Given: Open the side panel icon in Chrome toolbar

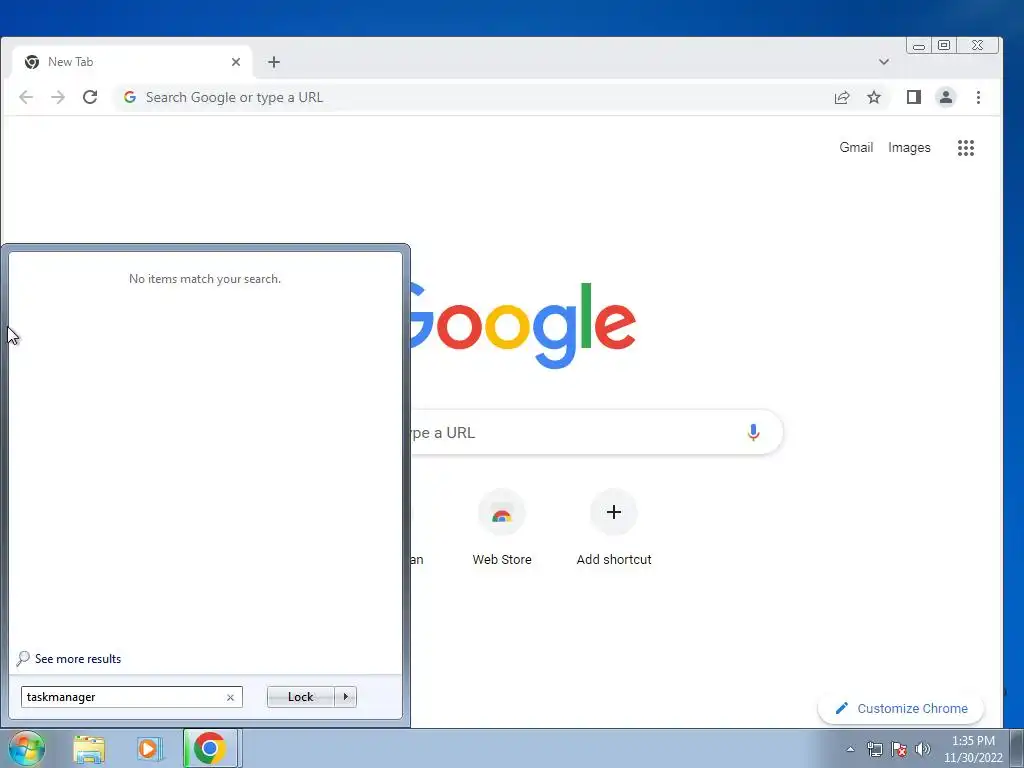Looking at the screenshot, I should [914, 97].
